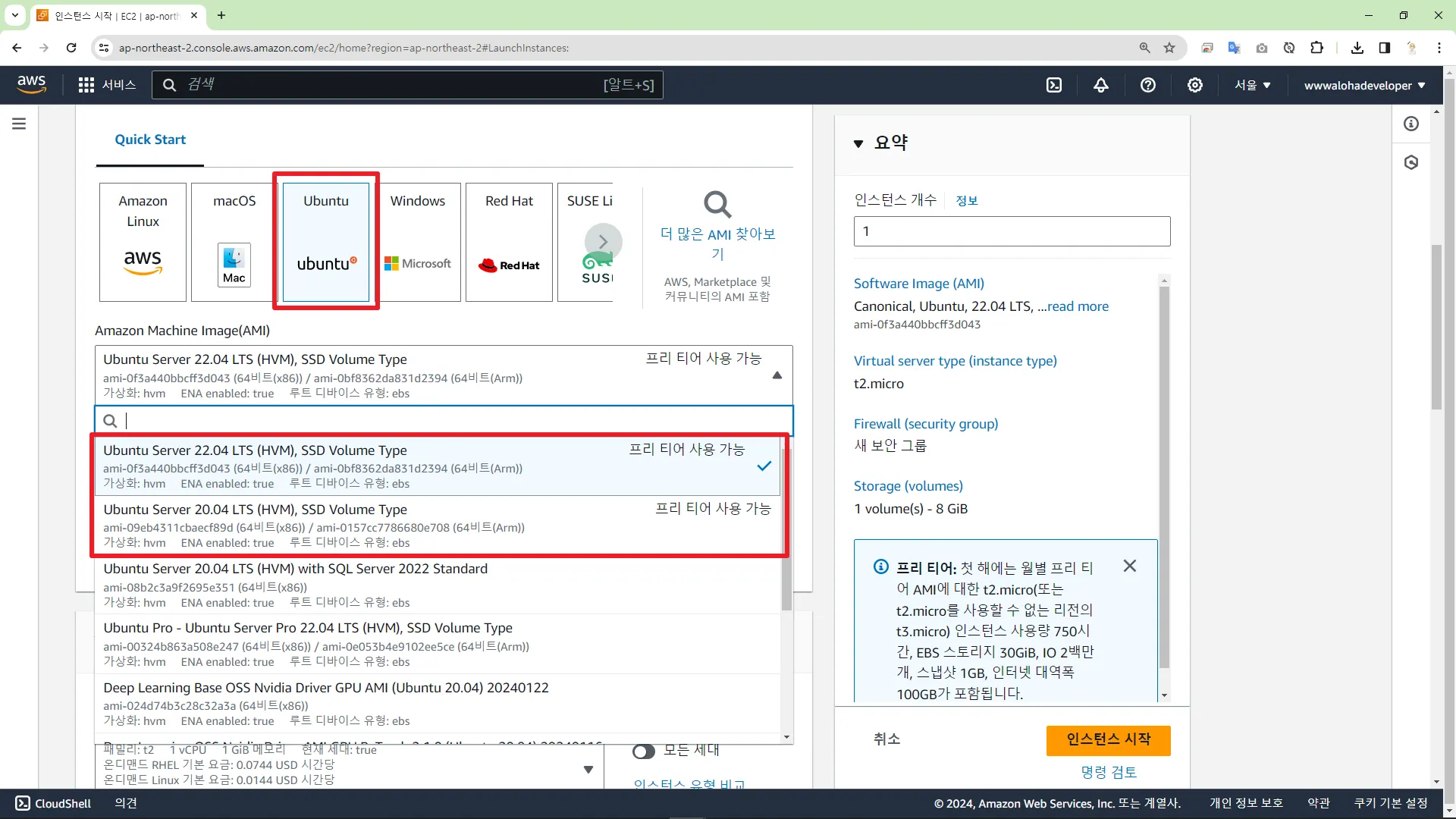
Task: Open the 명령 검토 link
Action: [1108, 772]
